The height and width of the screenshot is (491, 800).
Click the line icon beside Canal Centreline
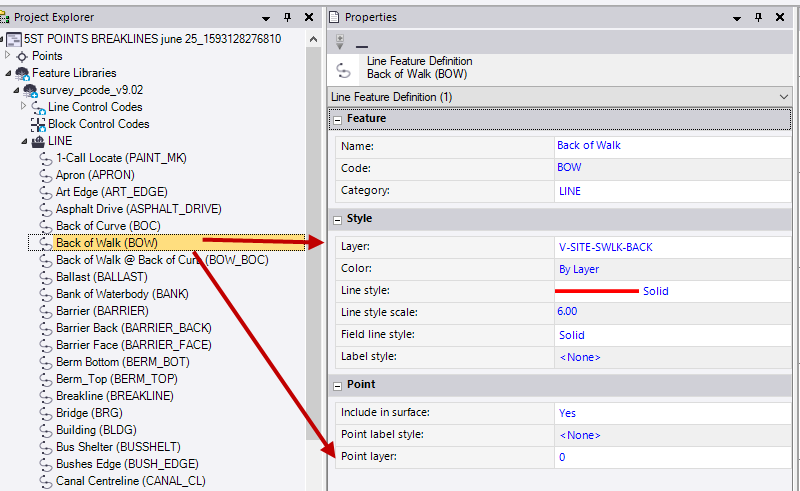pyautogui.click(x=46, y=481)
